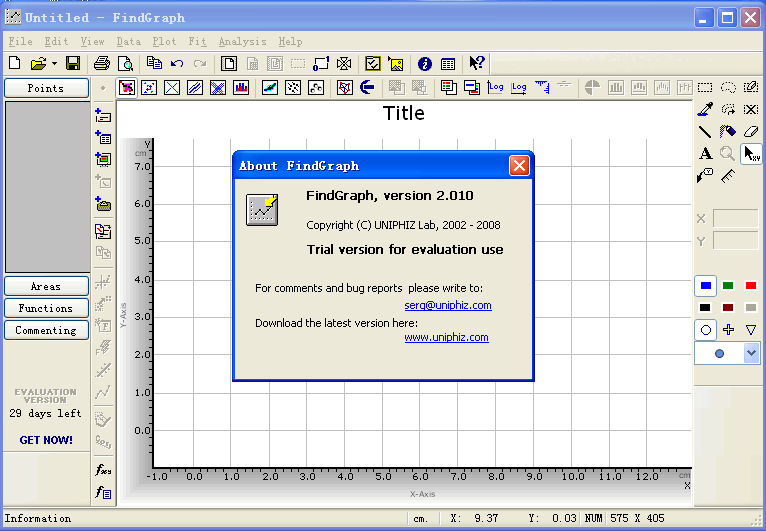The width and height of the screenshot is (766, 531).
Task: Select the circle marker shape
Action: coord(705,330)
